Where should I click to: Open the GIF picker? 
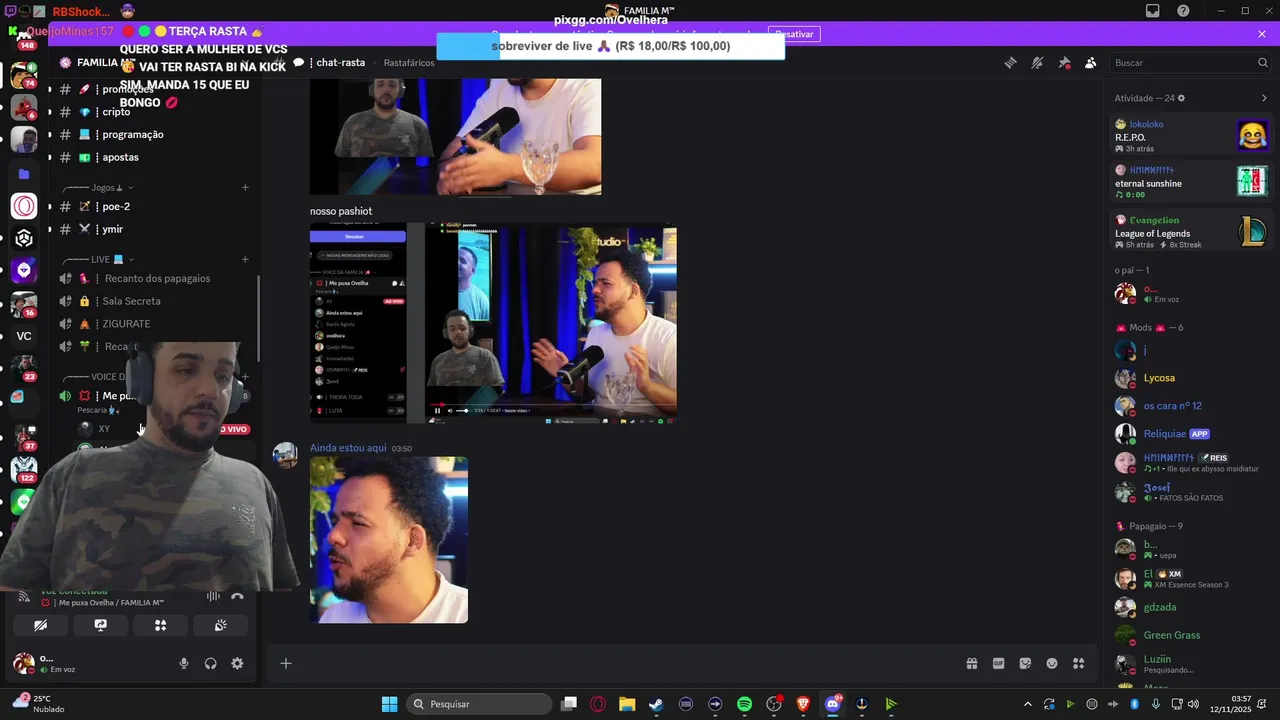click(998, 663)
